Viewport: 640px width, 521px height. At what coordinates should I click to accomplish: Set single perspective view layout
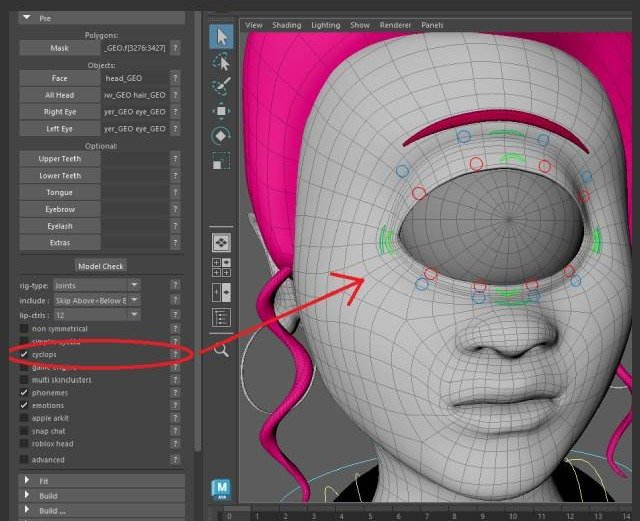(221, 243)
